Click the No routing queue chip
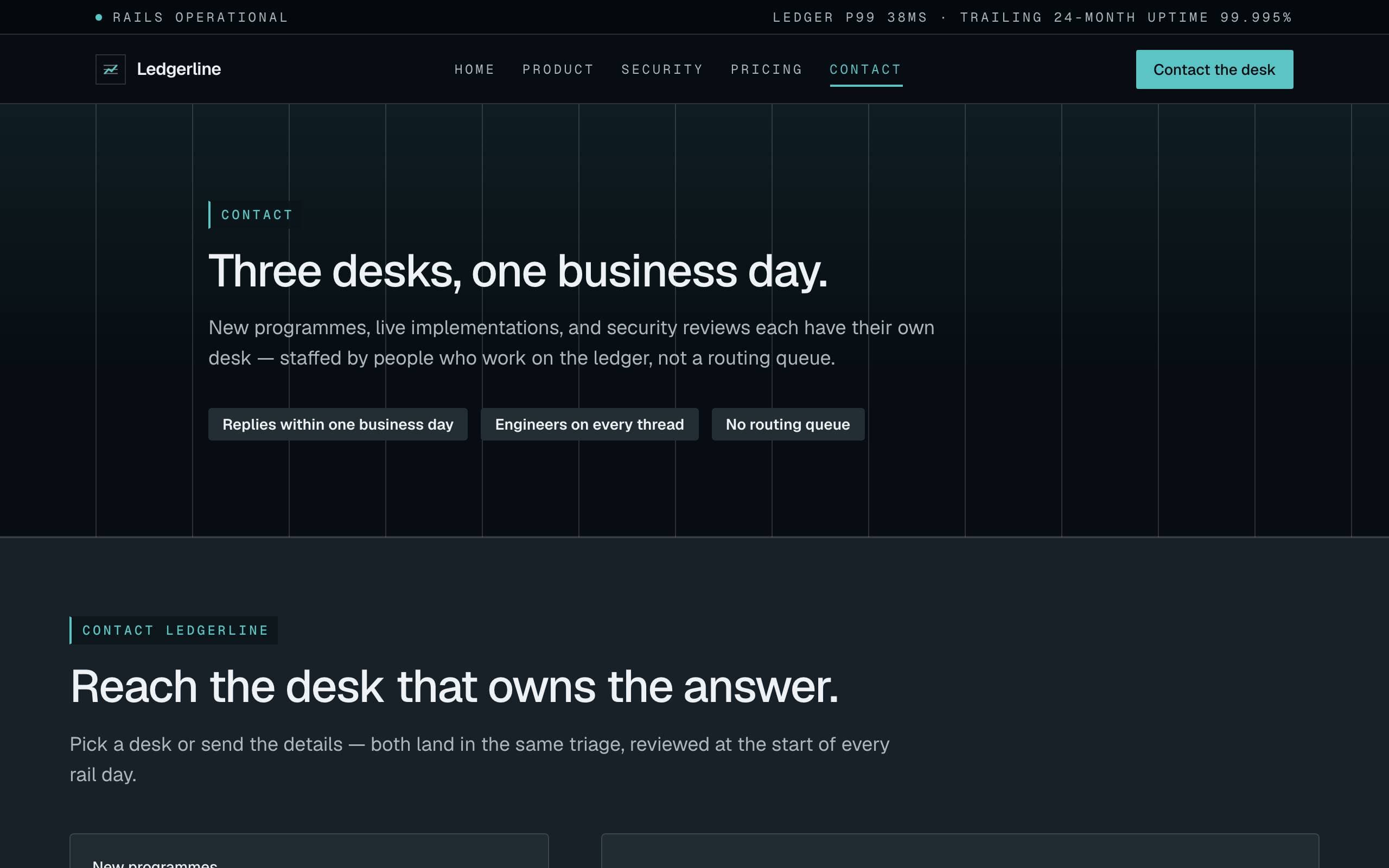 click(787, 424)
